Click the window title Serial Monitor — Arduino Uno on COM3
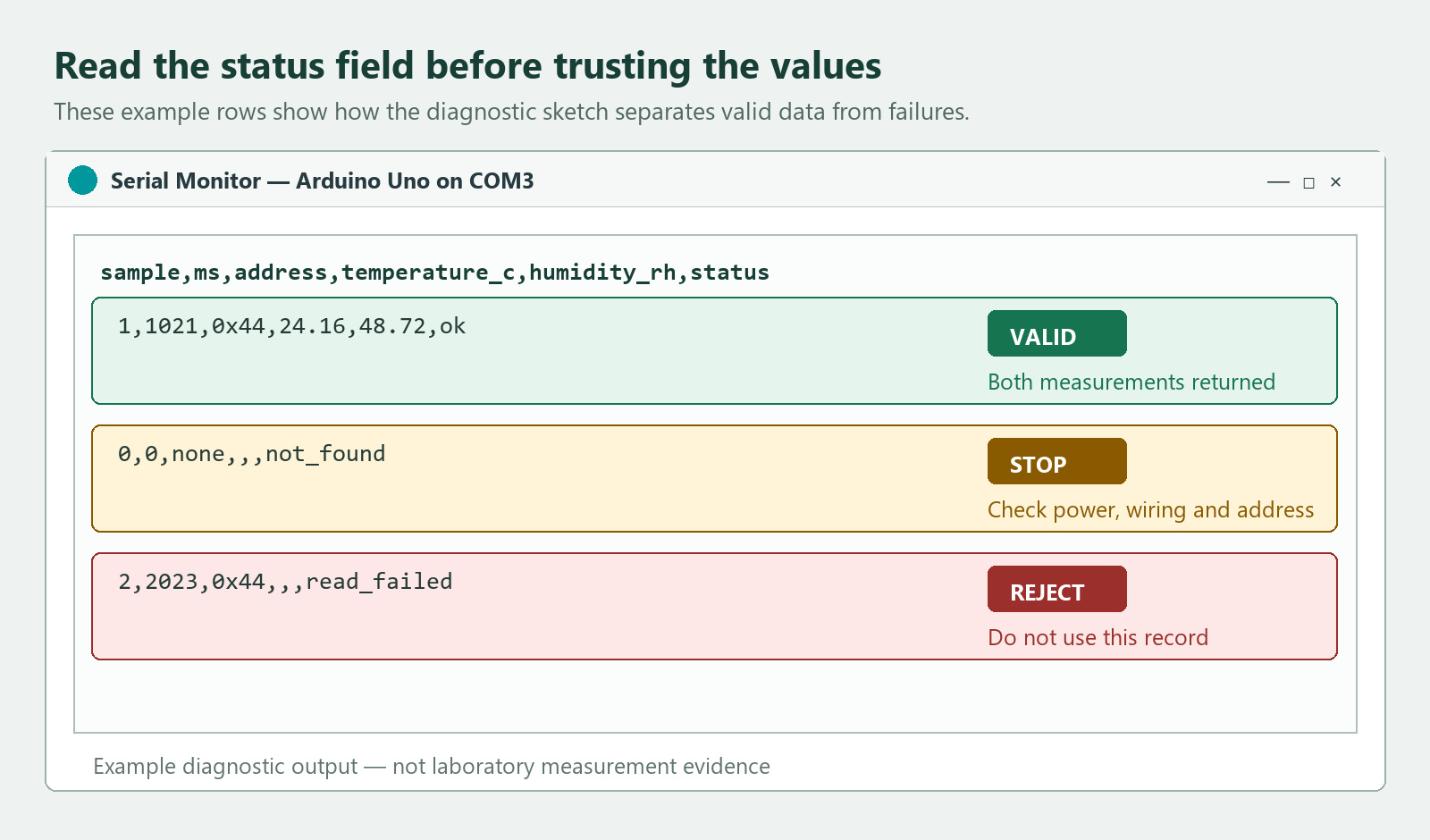The image size is (1430, 840). click(x=322, y=181)
